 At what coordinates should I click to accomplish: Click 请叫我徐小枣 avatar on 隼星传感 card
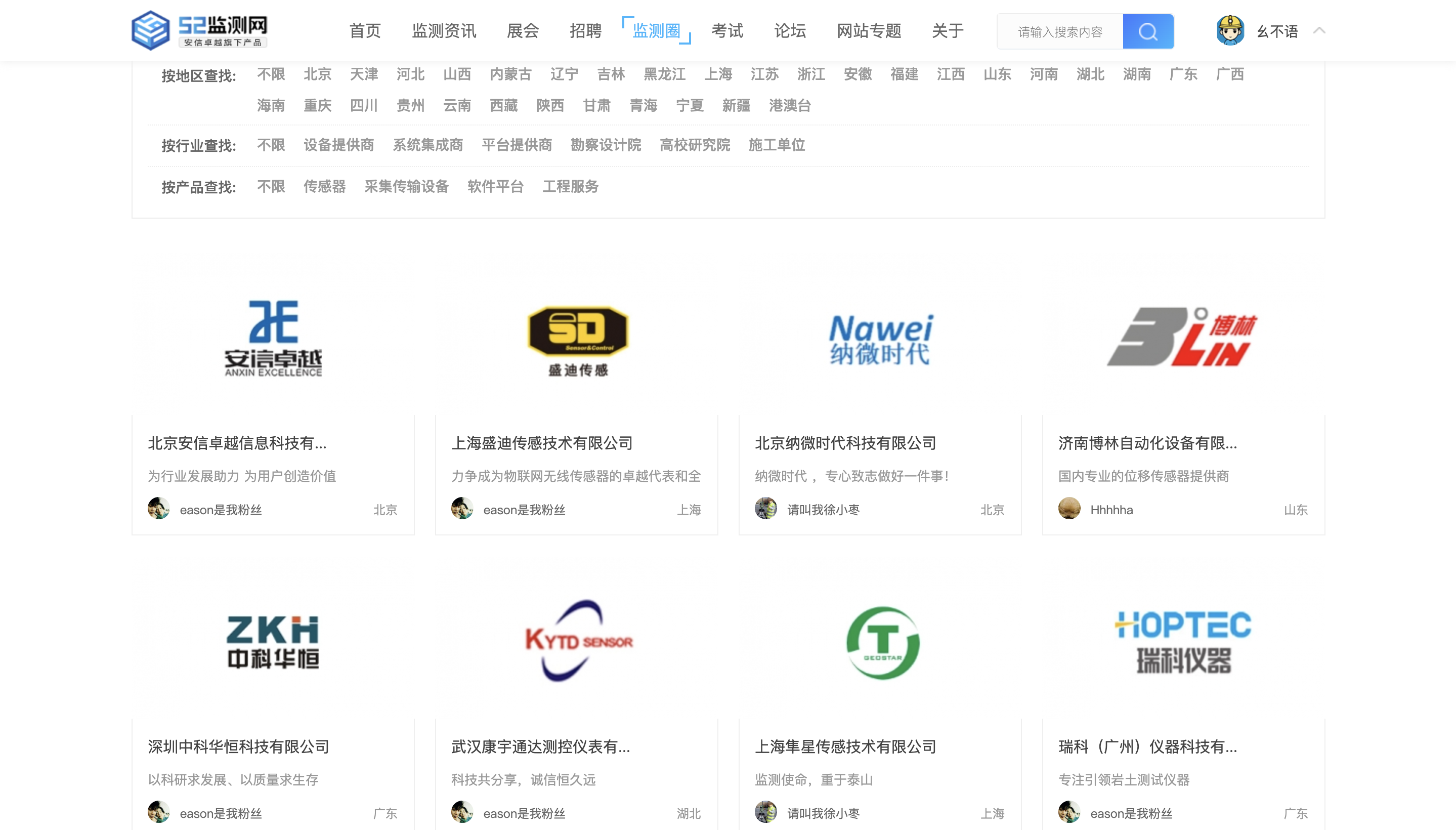(x=766, y=812)
